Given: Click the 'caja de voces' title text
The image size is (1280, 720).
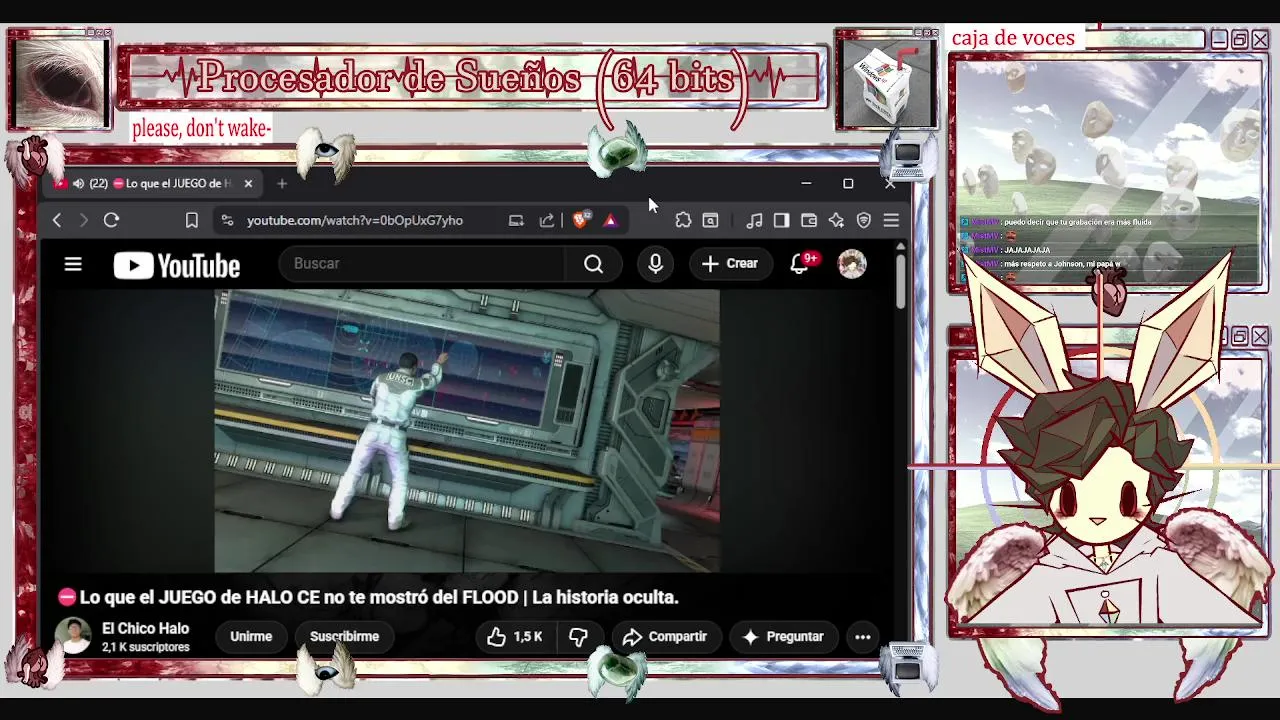Looking at the screenshot, I should click(1013, 38).
